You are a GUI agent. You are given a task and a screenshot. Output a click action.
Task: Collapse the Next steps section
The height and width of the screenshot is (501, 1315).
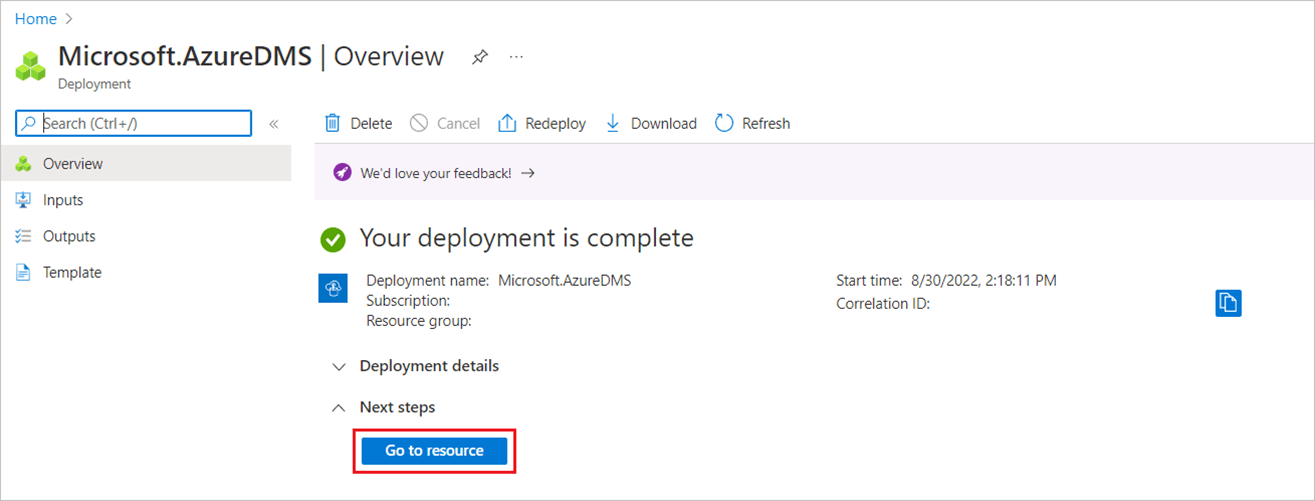coord(339,408)
